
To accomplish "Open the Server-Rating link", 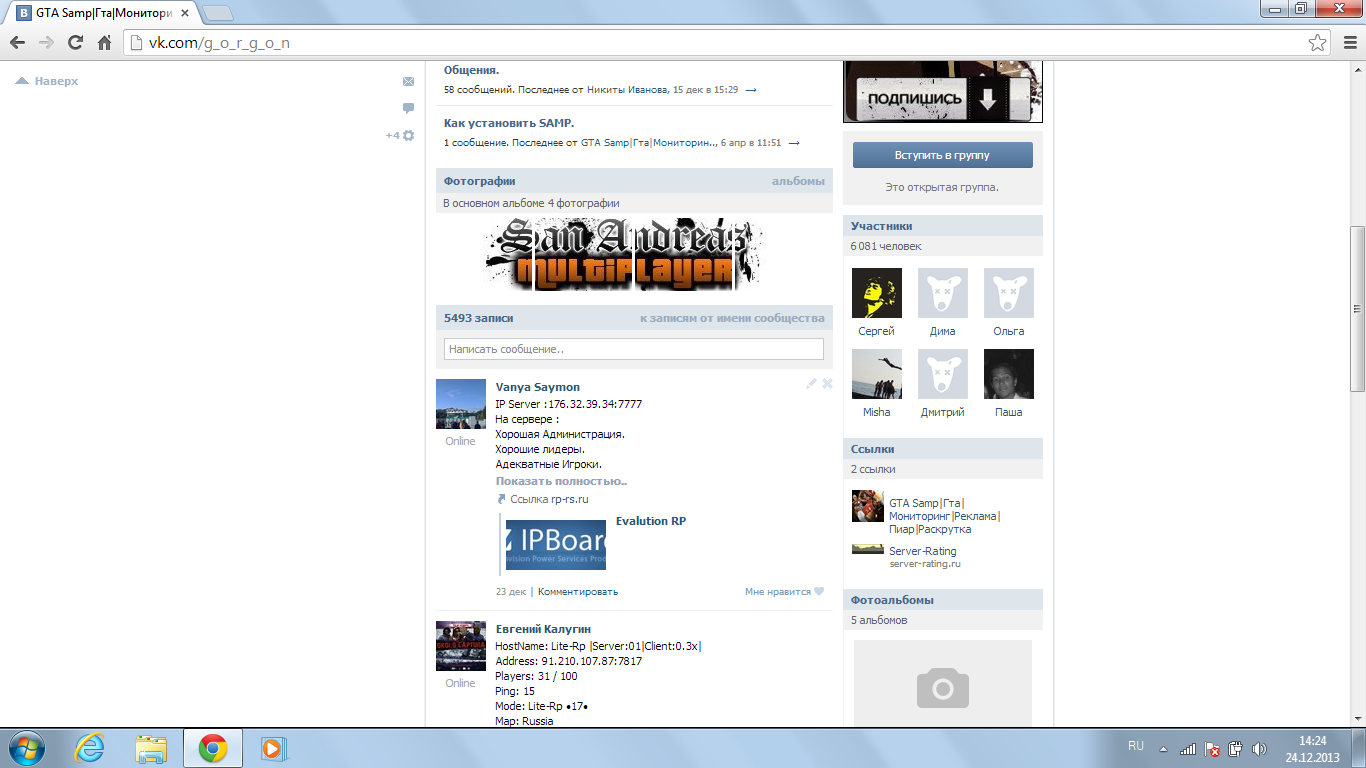I will tap(923, 551).
